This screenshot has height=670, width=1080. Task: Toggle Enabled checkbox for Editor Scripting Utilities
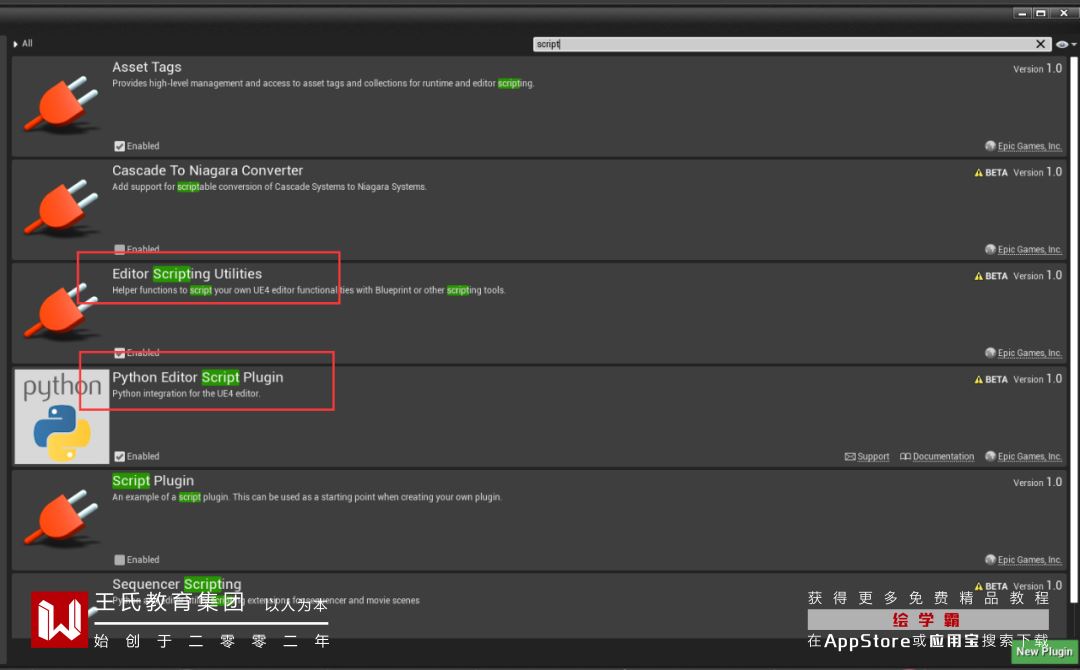pos(119,353)
